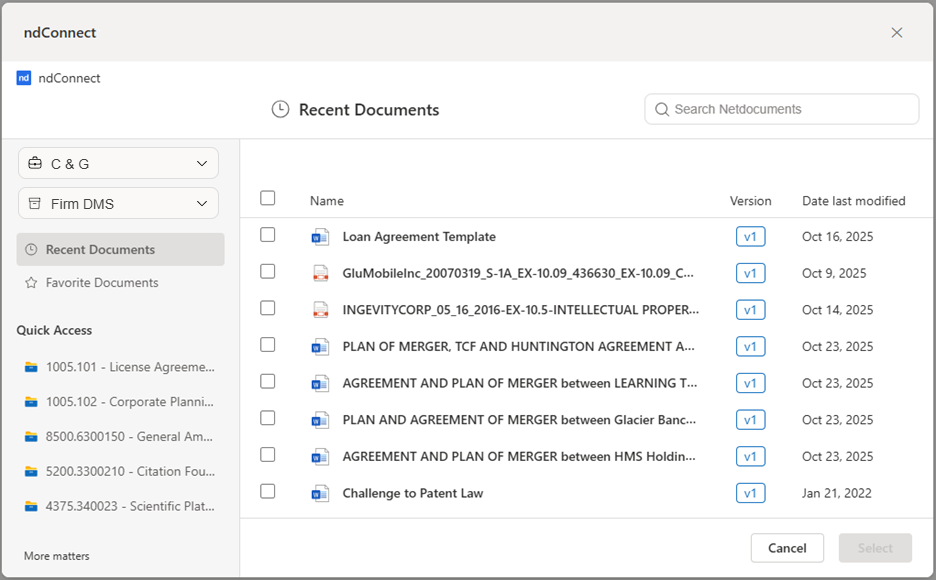937x581 pixels.
Task: Sort by the Name column header
Action: point(327,201)
